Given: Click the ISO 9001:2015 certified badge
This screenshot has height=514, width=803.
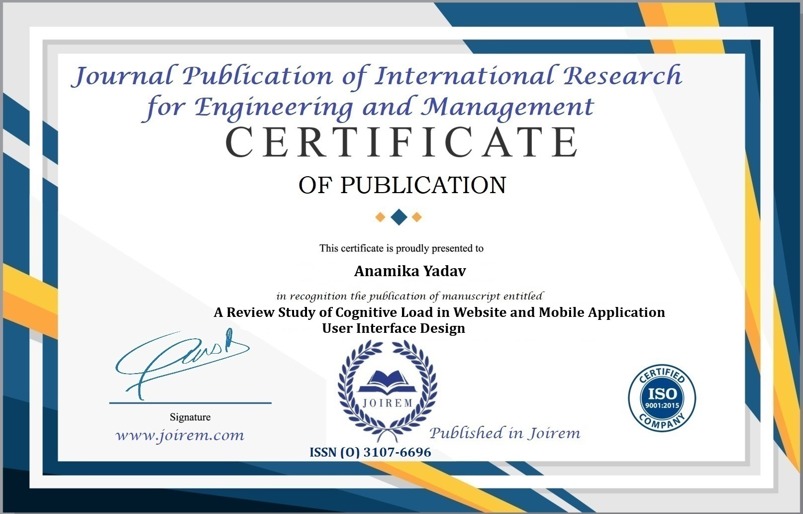Looking at the screenshot, I should click(x=662, y=398).
